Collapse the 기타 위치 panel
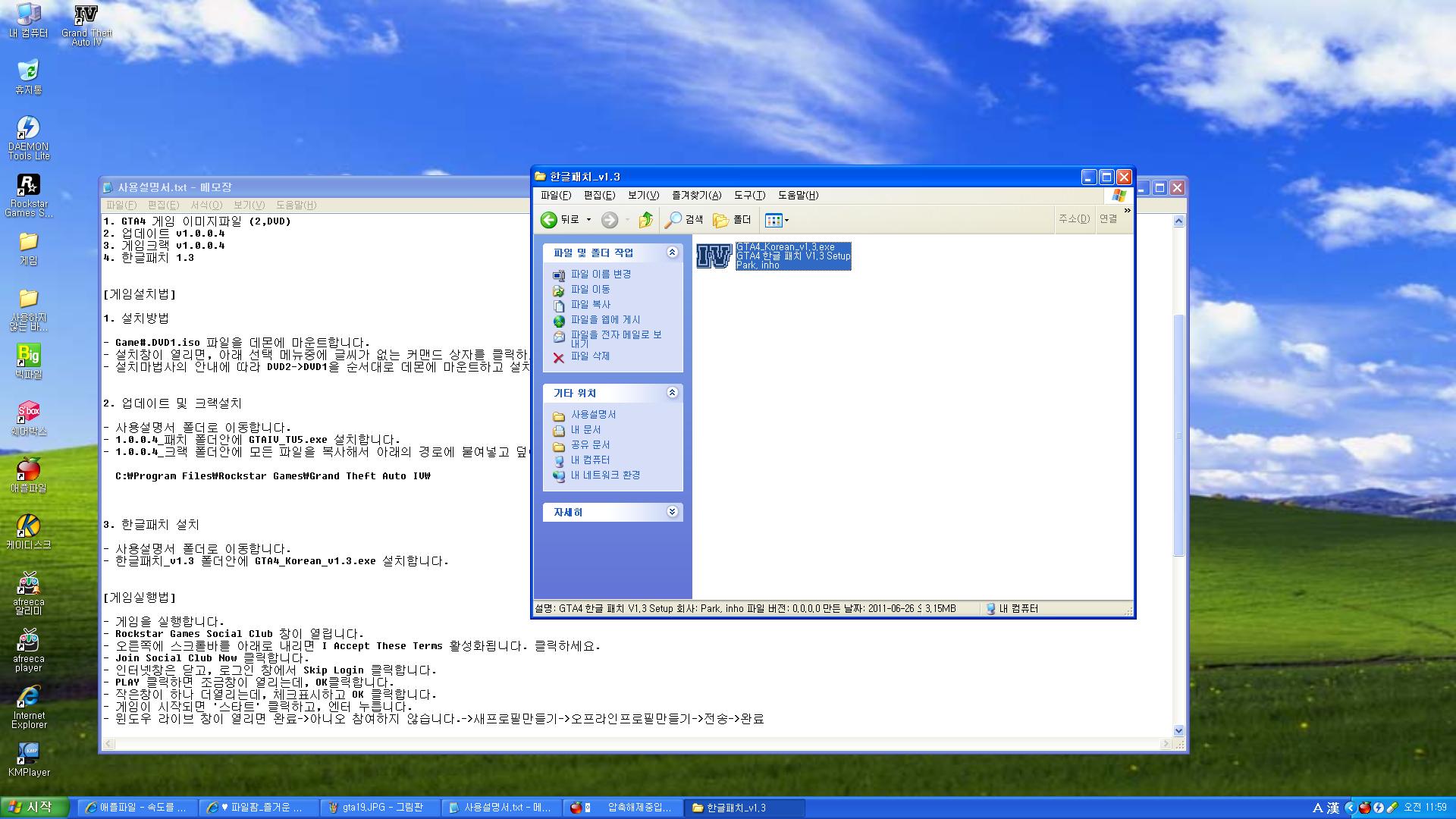Screen dimensions: 1456x819 pos(672,393)
